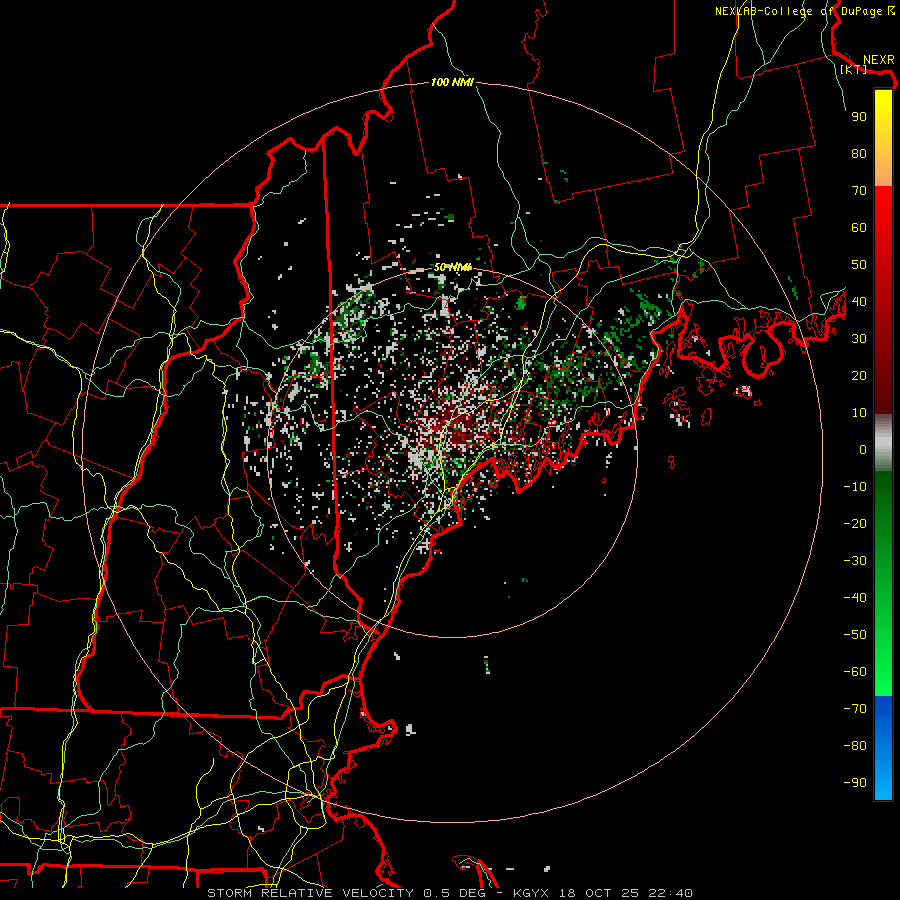Pick the gray near-zero segment of color bar
The height and width of the screenshot is (900, 900).
point(883,443)
